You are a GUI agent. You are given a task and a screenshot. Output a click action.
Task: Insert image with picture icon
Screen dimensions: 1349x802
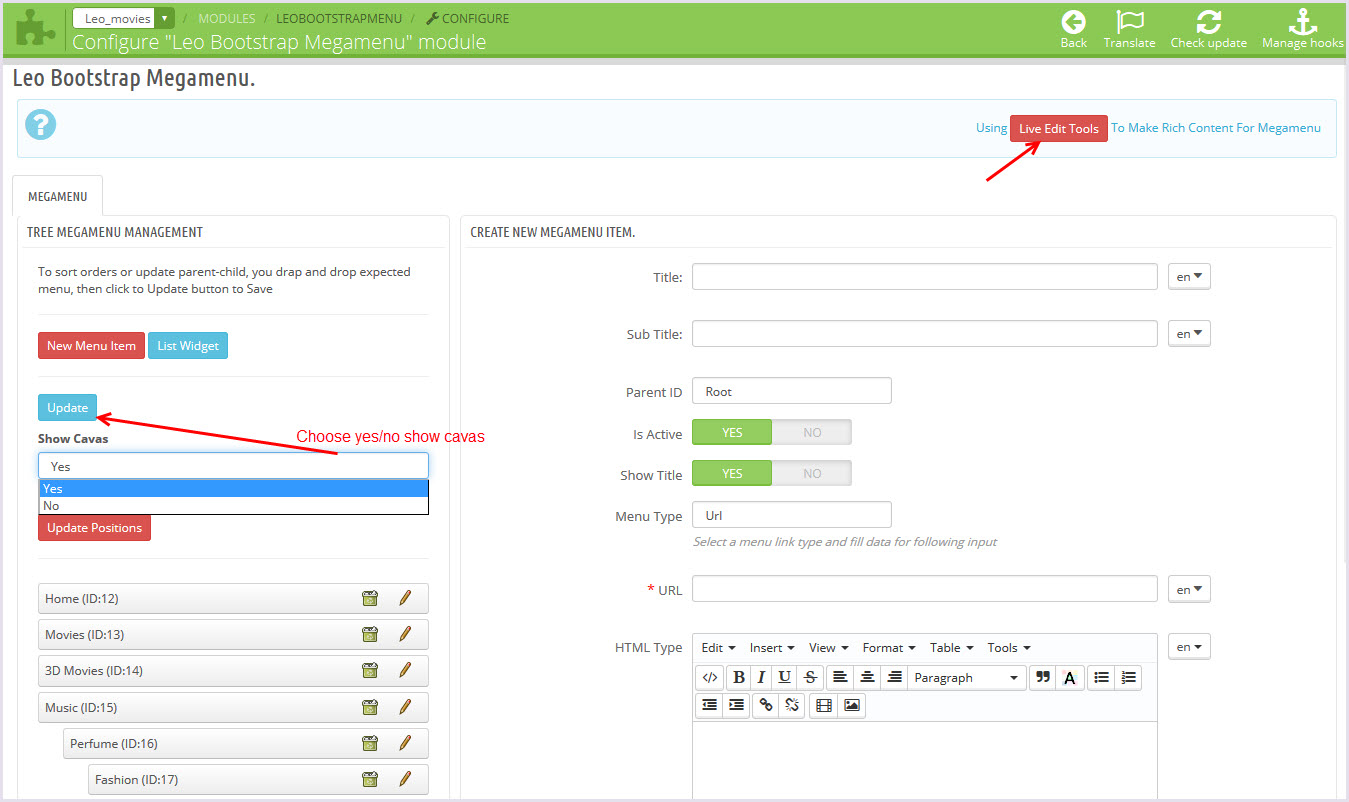click(852, 705)
